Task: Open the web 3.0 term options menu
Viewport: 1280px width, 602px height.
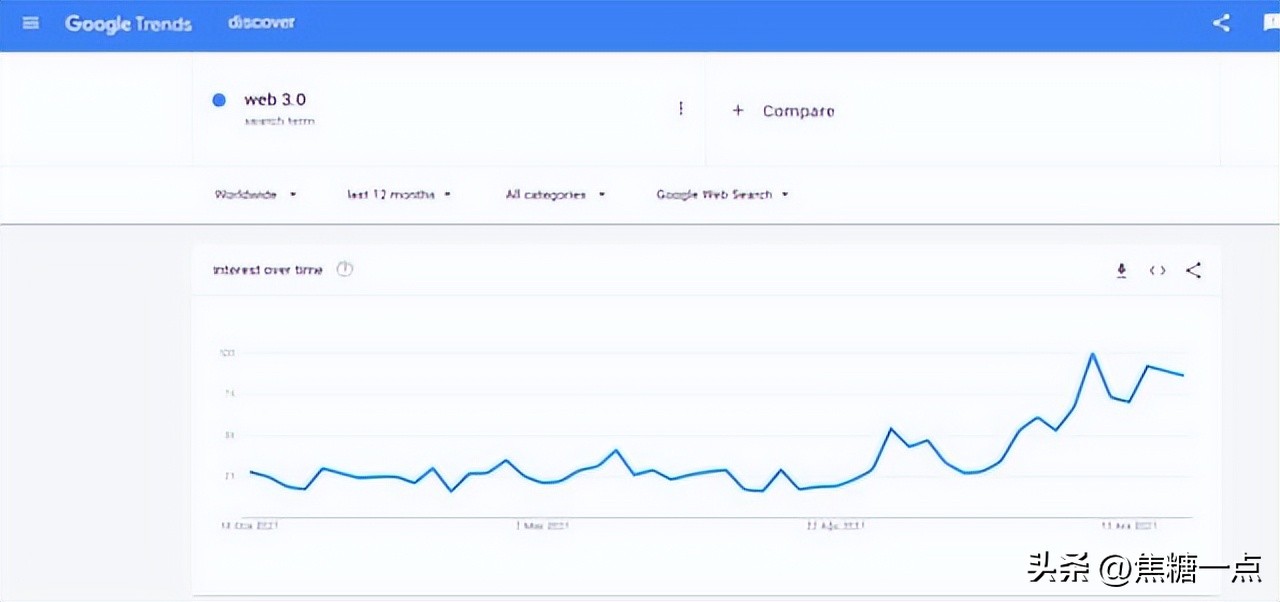Action: tap(681, 108)
